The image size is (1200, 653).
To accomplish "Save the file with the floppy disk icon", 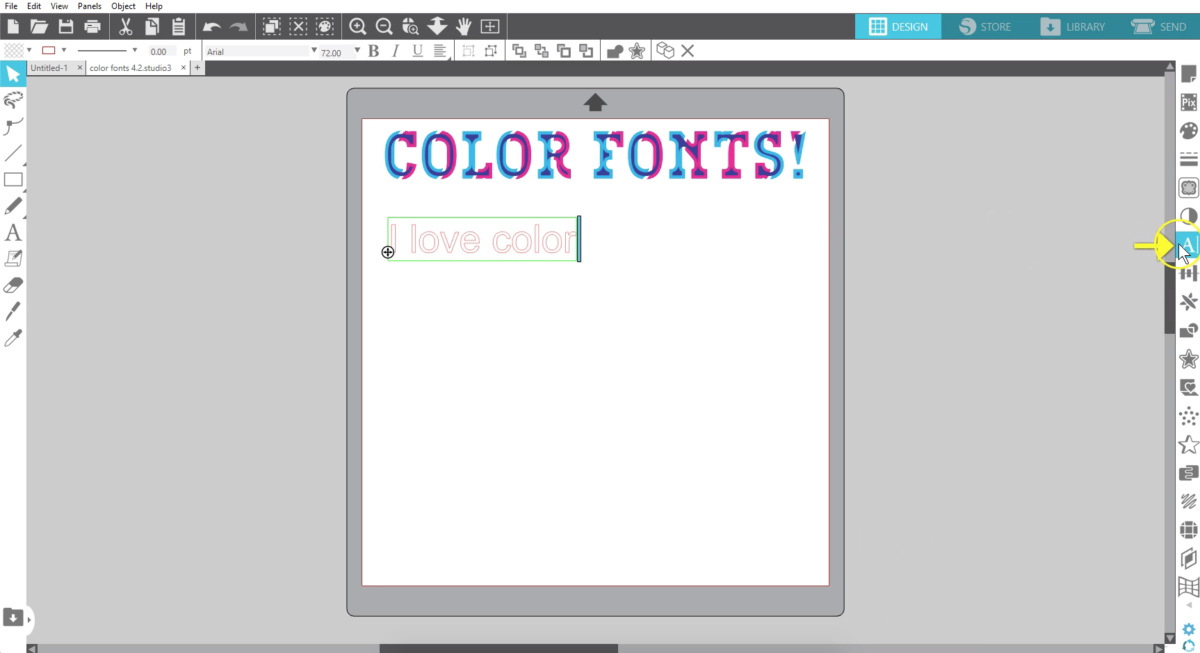I will (66, 26).
